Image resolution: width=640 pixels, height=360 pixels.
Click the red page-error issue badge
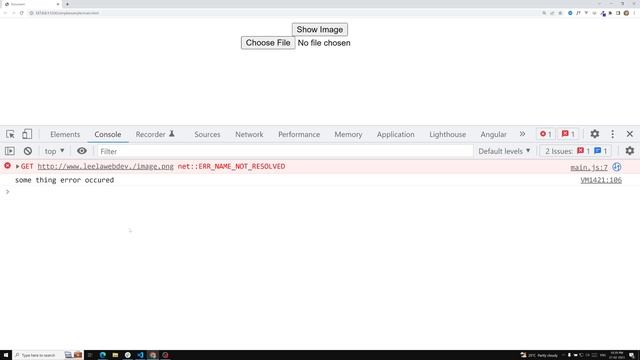point(583,151)
